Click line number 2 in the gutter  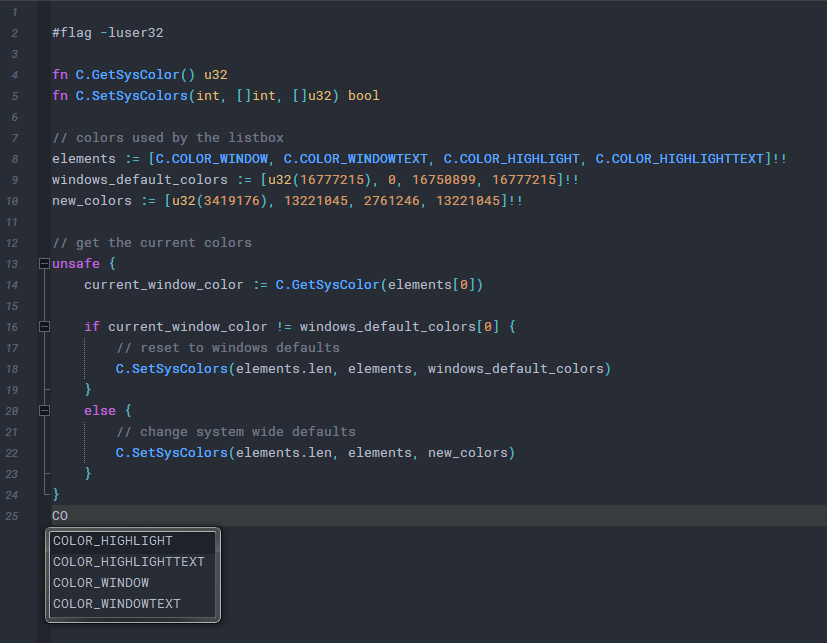pos(15,33)
